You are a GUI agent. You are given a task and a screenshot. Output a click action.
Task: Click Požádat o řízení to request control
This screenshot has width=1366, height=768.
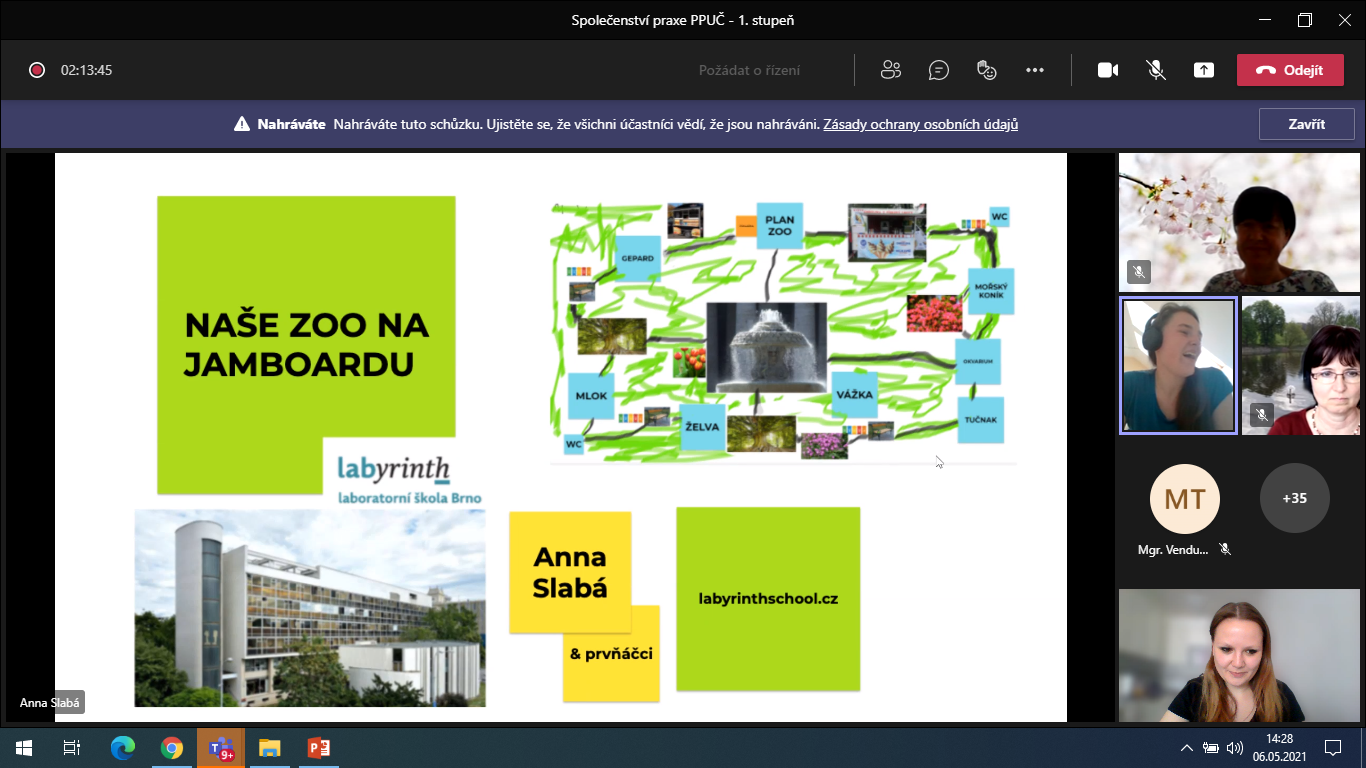pos(749,70)
